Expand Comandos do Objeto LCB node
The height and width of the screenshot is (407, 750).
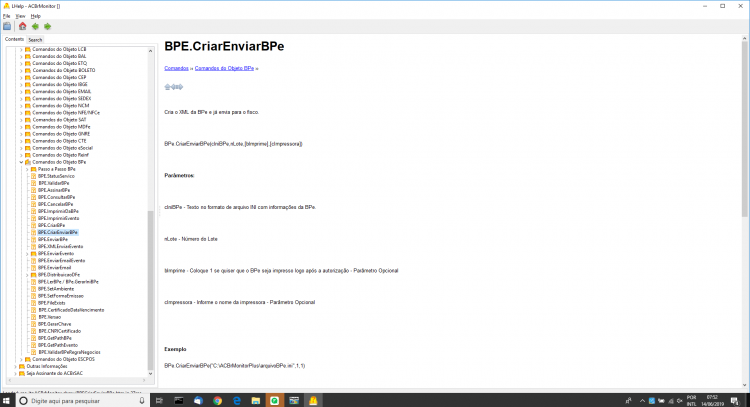pyautogui.click(x=21, y=49)
